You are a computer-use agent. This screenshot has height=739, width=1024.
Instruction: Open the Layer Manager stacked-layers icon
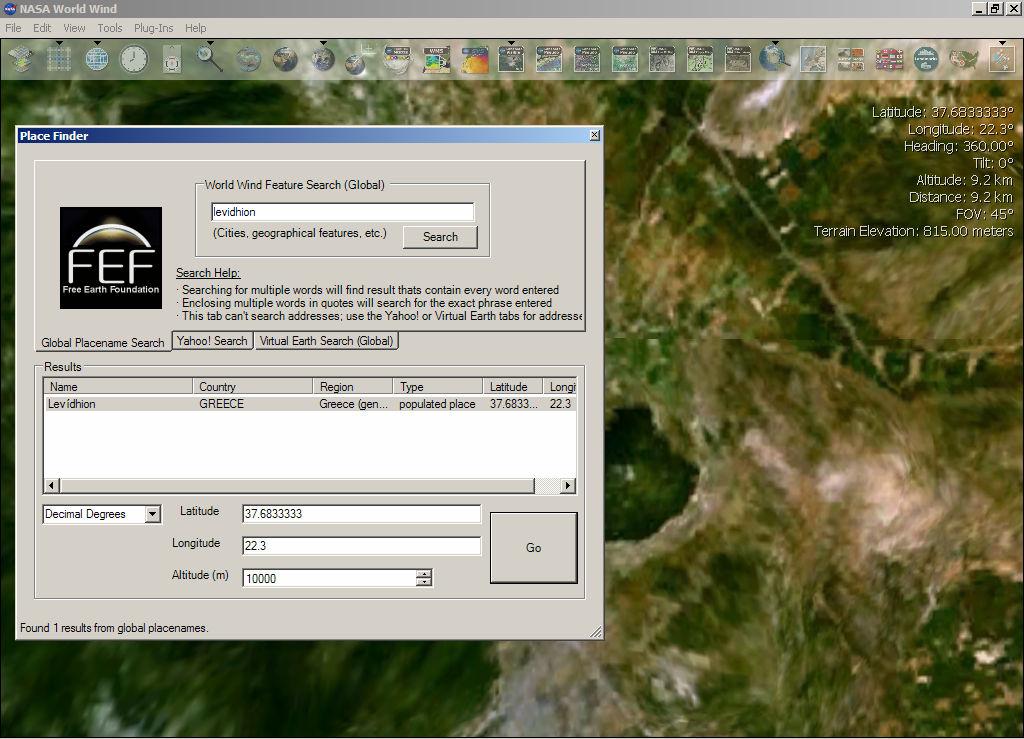[x=20, y=59]
